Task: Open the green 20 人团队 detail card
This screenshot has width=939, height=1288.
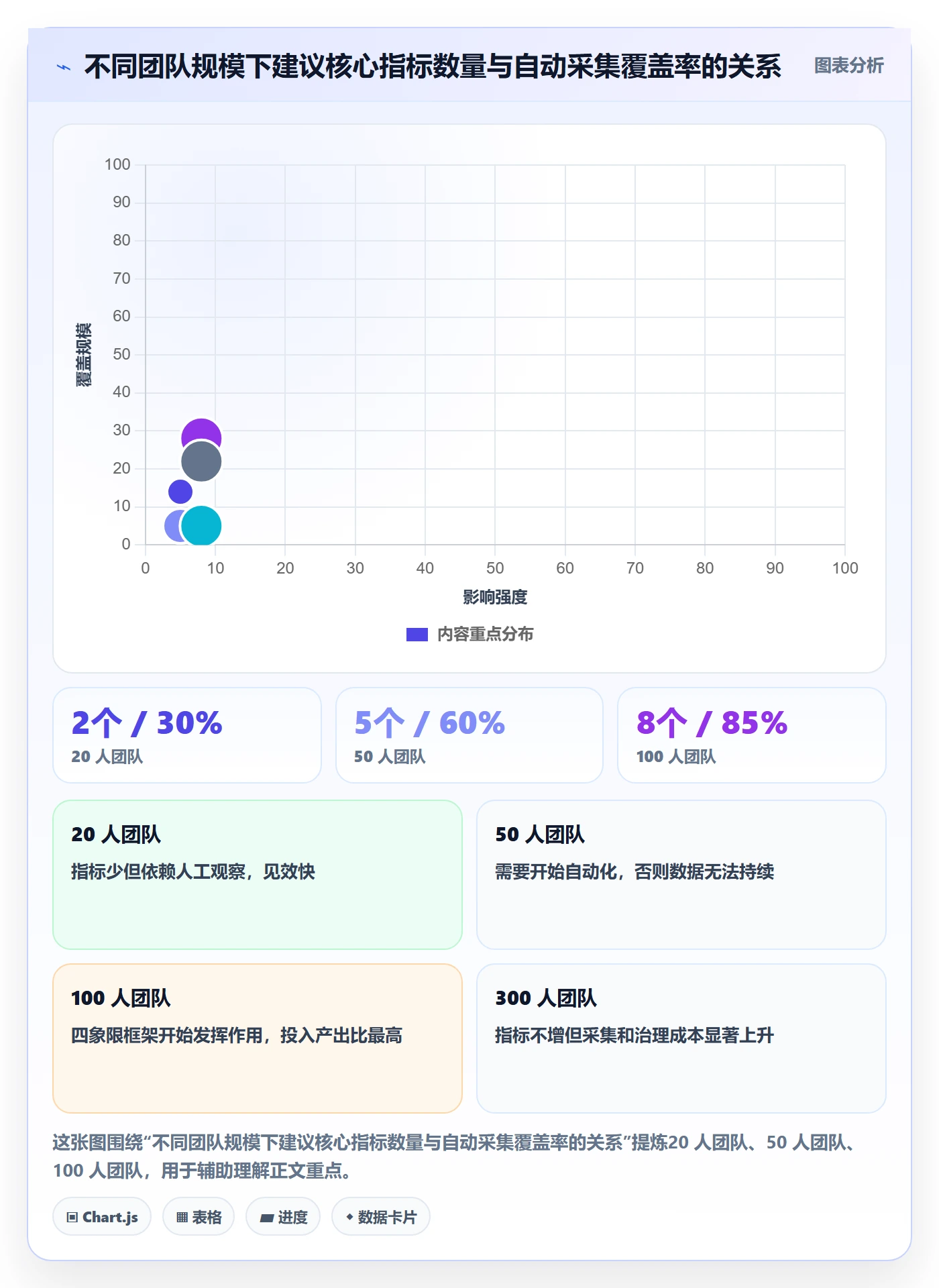Action: click(258, 875)
